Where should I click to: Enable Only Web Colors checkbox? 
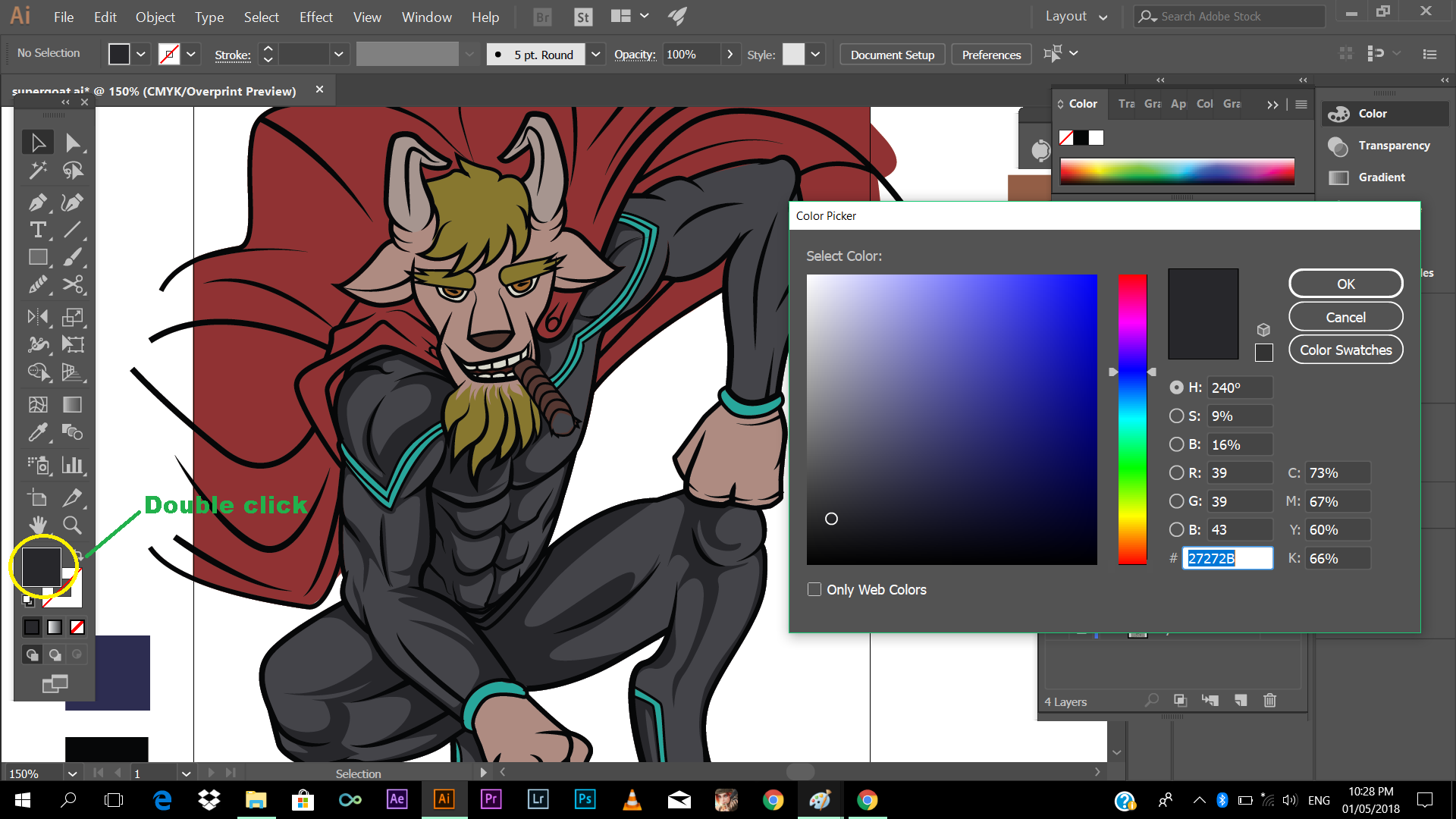[814, 589]
